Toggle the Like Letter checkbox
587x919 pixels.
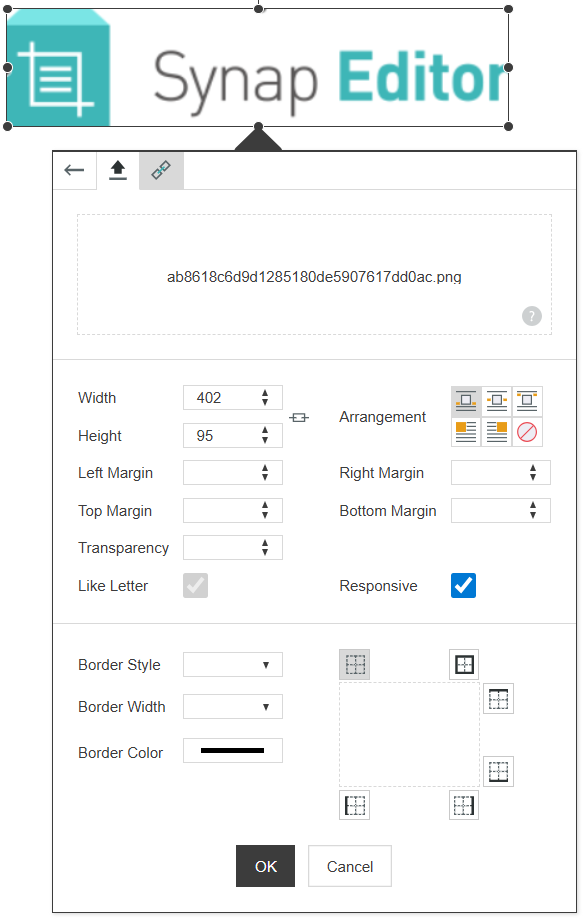pos(196,586)
